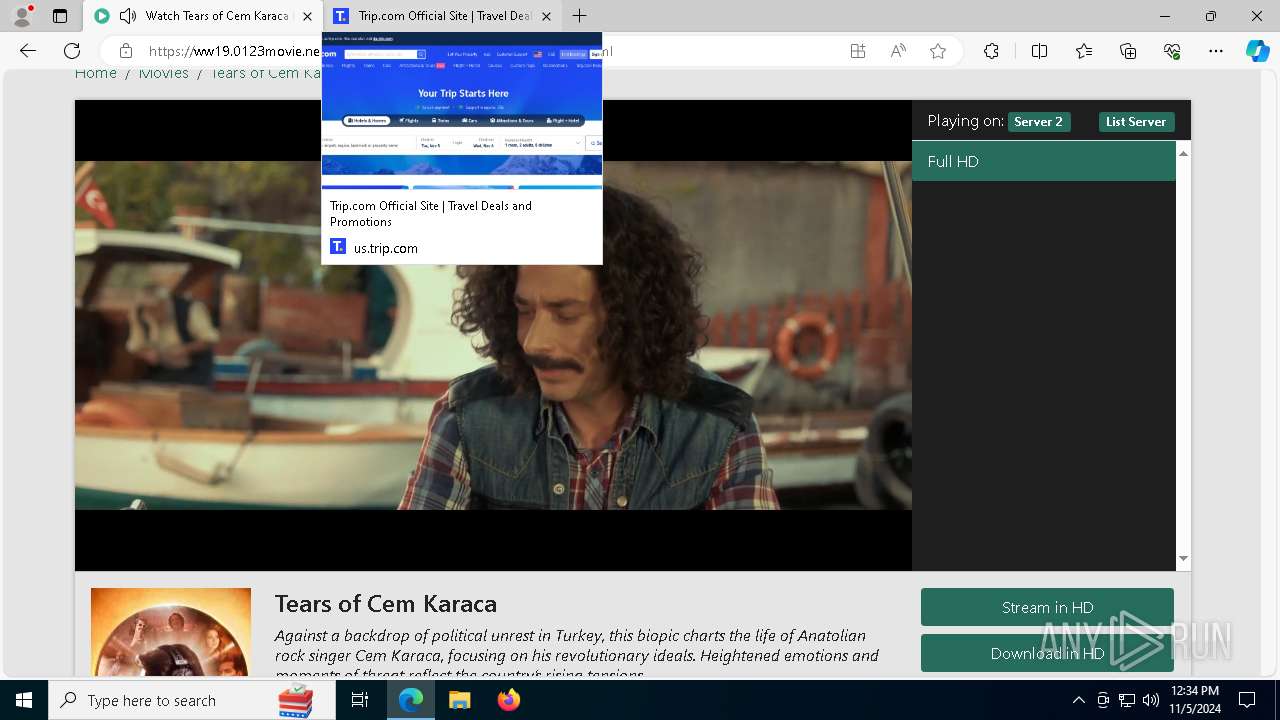Open browser Extensions menu
Viewport: 1280px width, 720px height.
click(991, 51)
